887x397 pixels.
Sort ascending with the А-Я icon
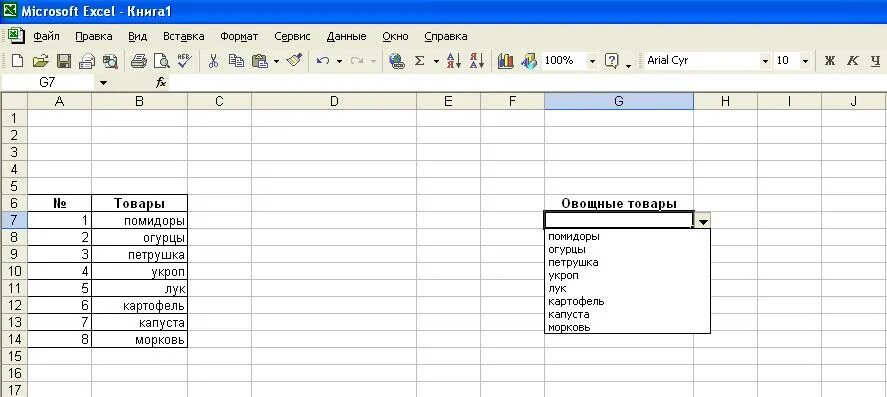point(454,61)
